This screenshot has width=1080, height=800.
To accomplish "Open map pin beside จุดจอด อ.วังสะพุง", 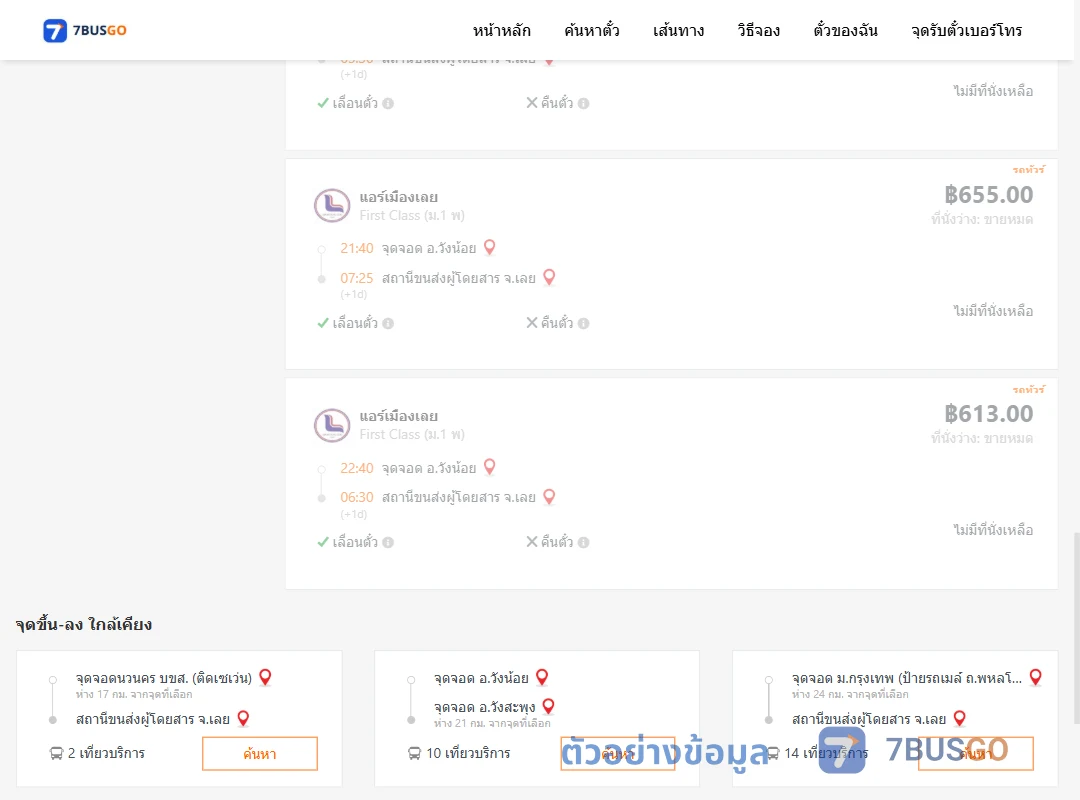I will (549, 706).
